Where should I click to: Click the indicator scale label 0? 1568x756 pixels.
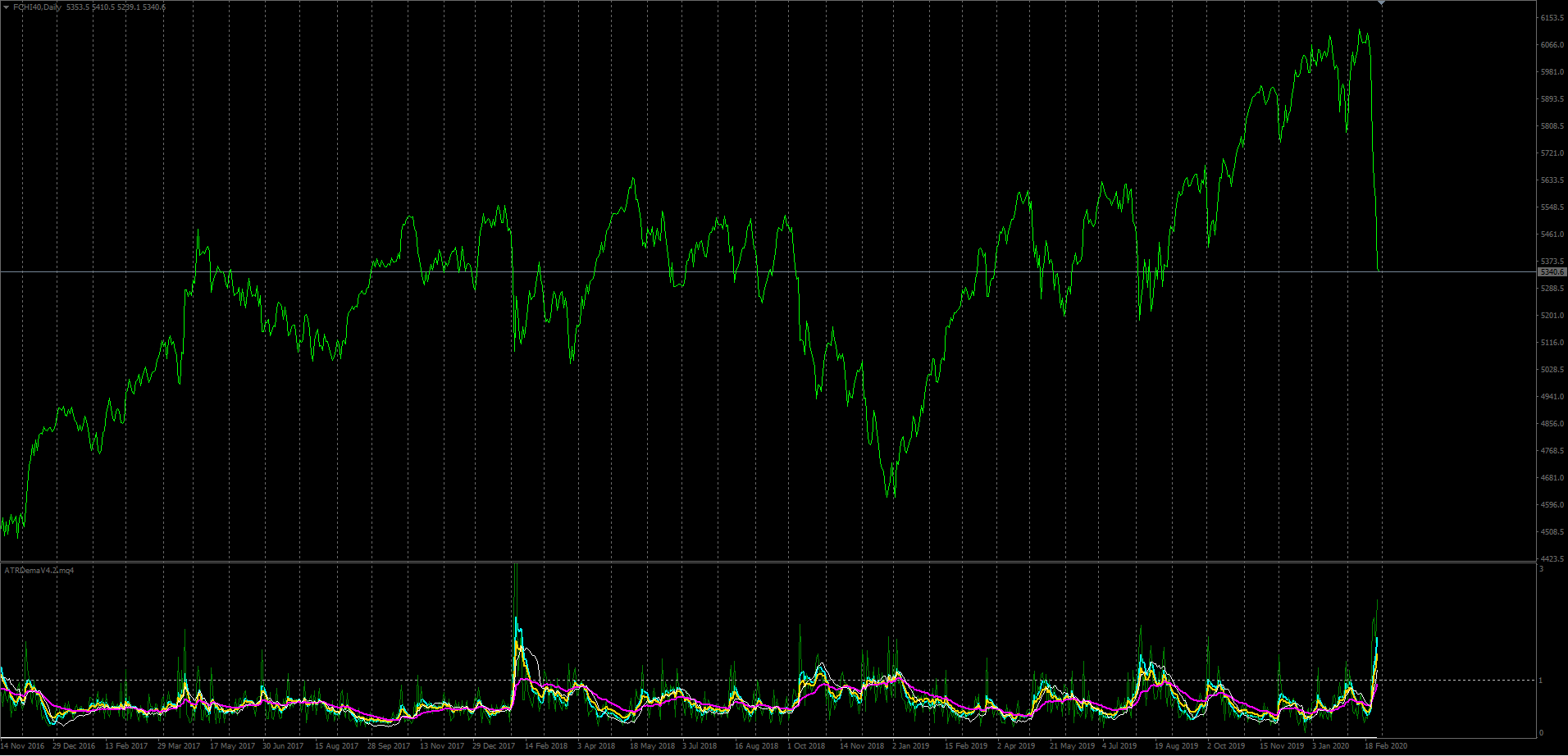tap(1541, 733)
